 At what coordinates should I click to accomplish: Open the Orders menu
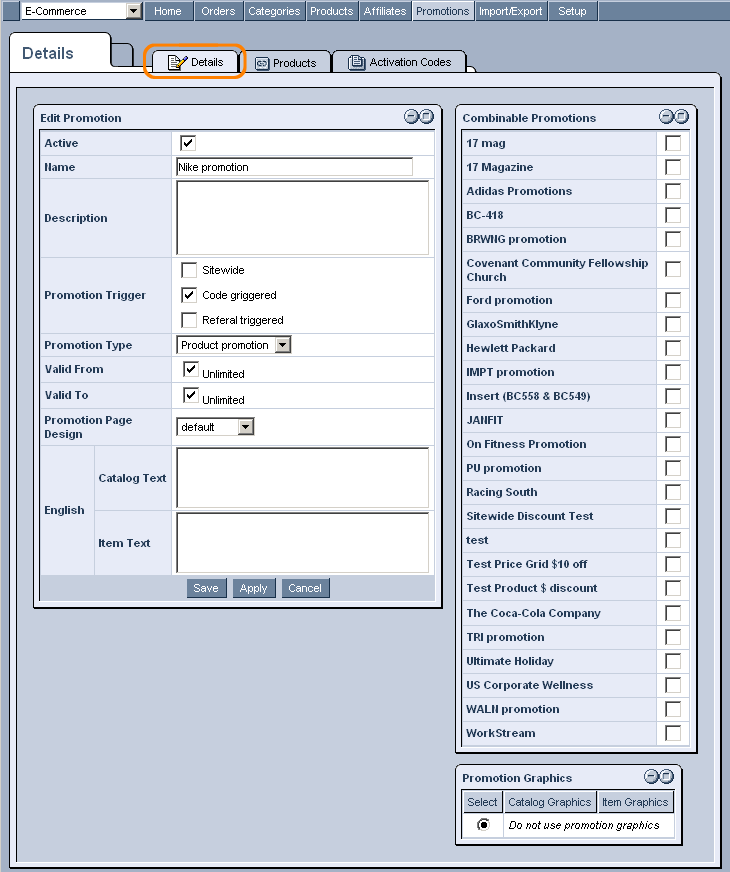pos(218,11)
